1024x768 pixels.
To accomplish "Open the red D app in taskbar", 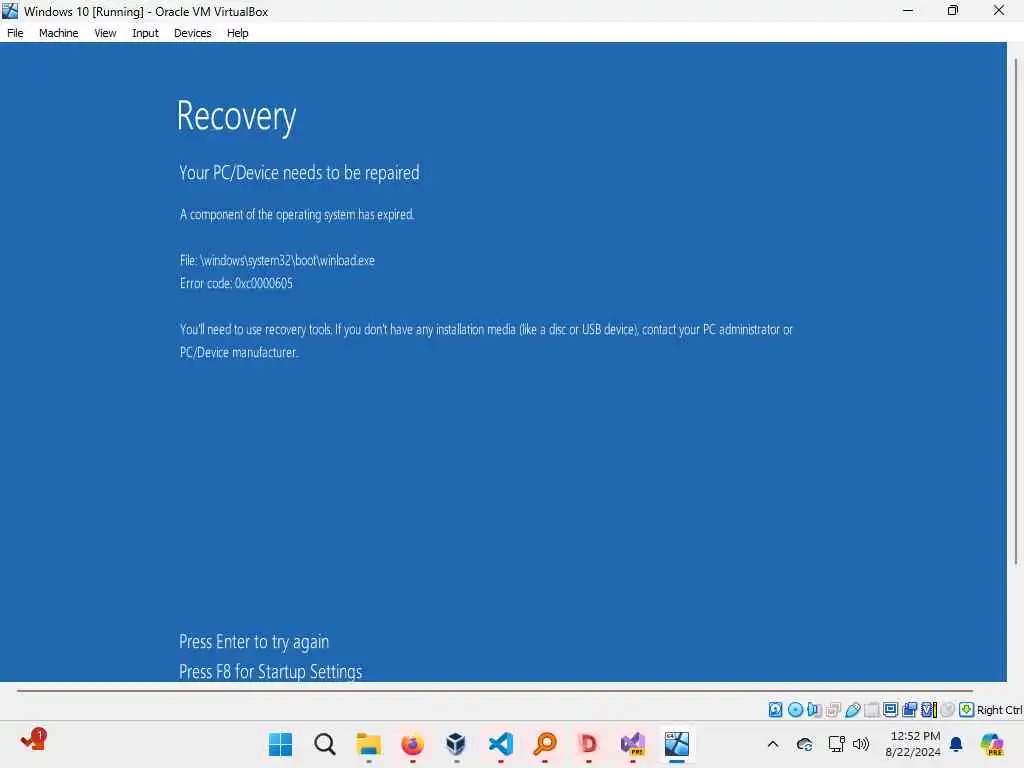I will pos(588,744).
